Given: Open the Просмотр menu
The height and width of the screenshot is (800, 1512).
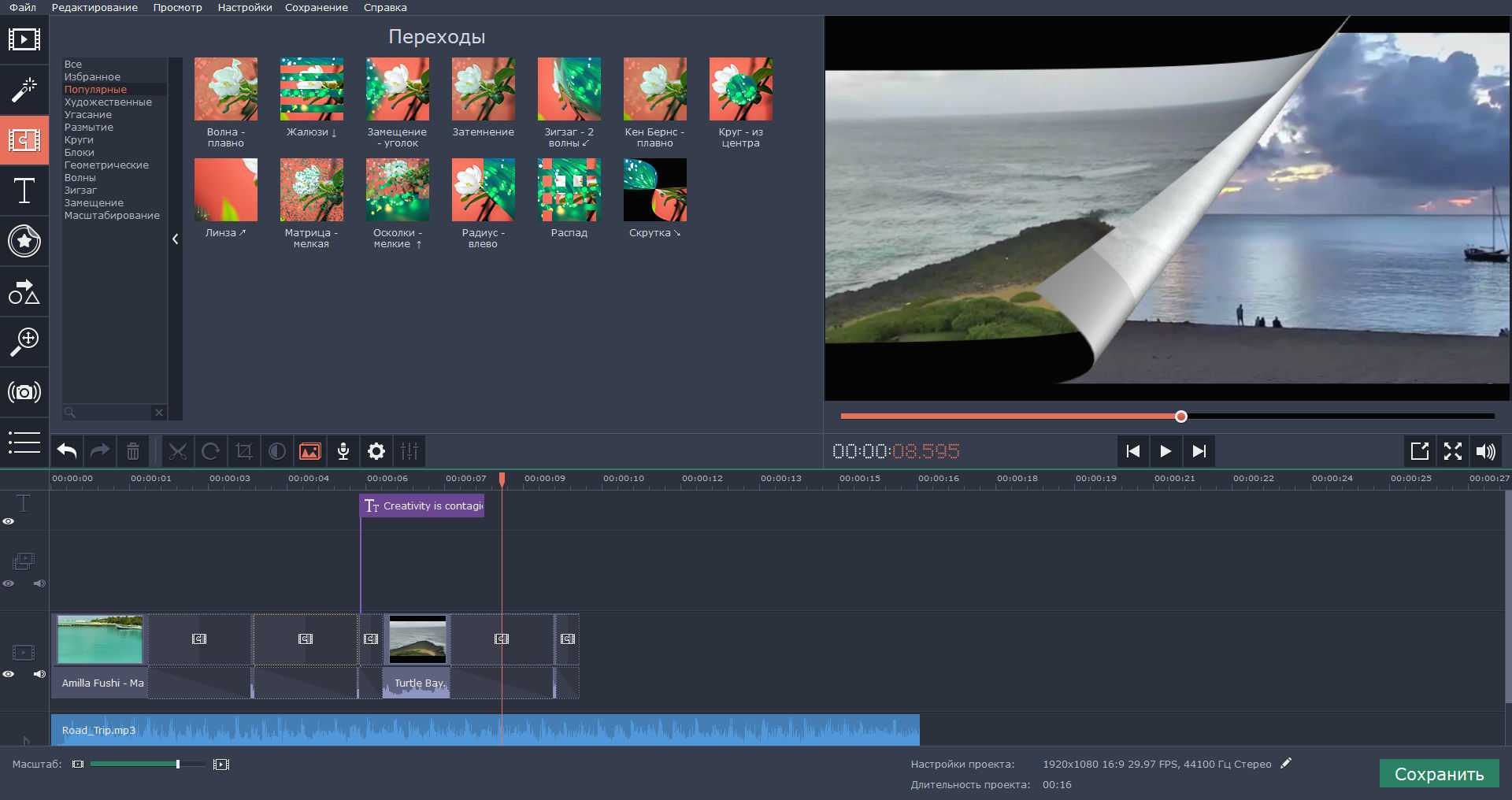Looking at the screenshot, I should pos(177,7).
